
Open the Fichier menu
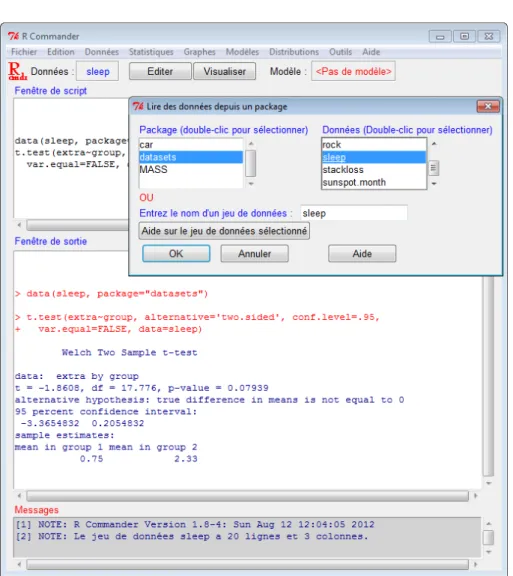(24, 52)
